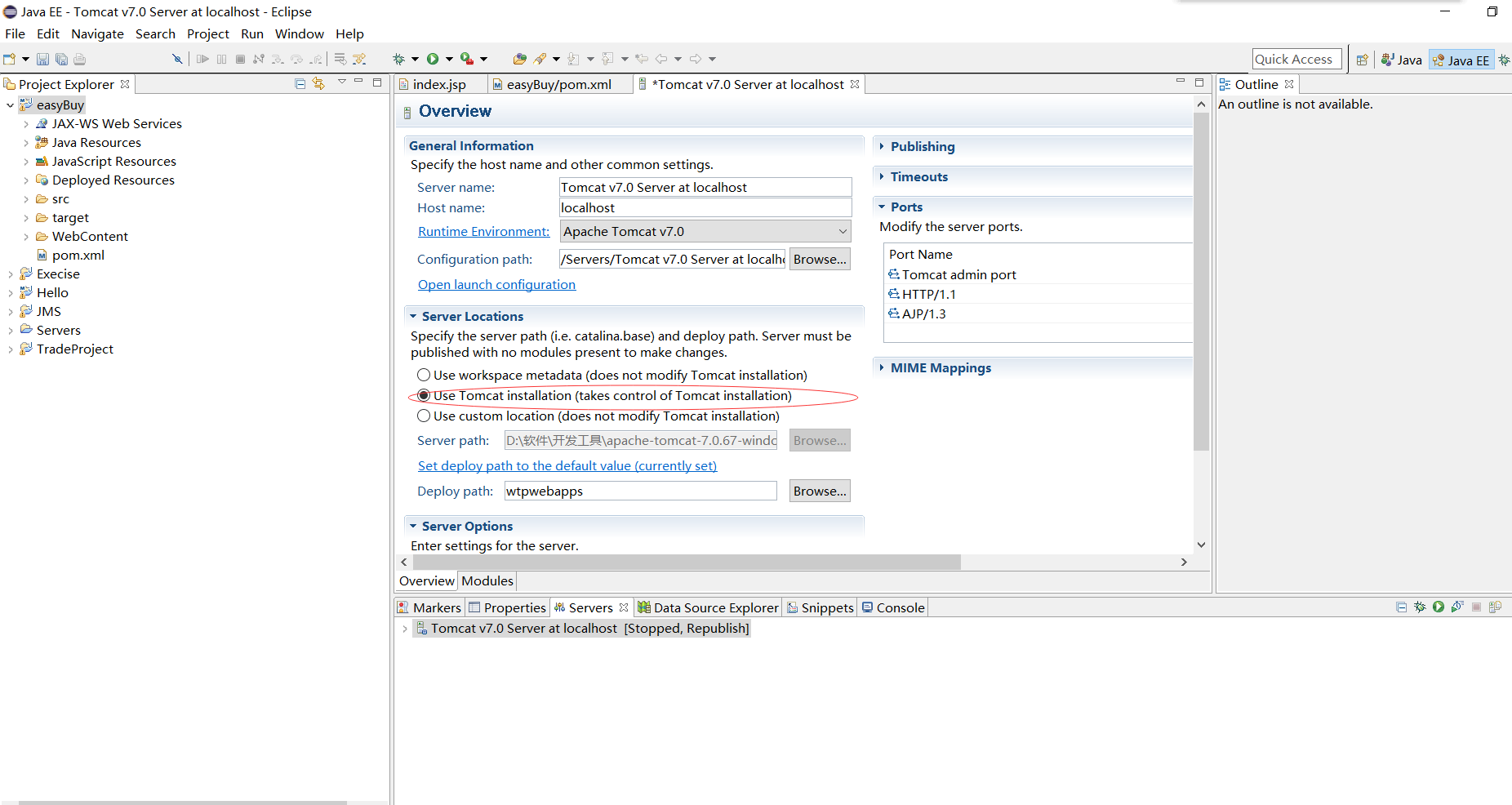The width and height of the screenshot is (1512, 805).
Task: Click the editor's vertical scrollbar thumb
Action: tap(1201, 281)
